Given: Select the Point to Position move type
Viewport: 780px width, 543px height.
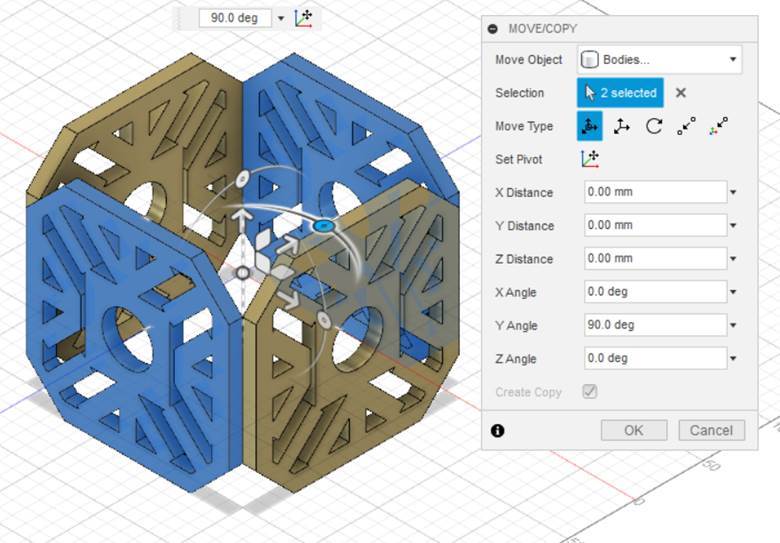Looking at the screenshot, I should [718, 126].
